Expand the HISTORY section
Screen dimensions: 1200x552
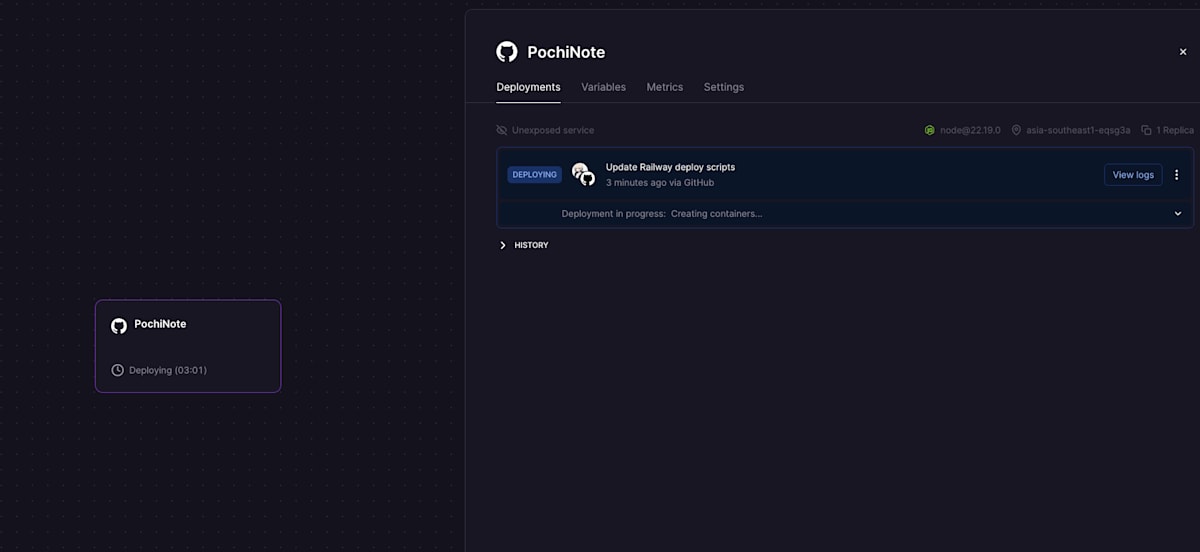pyautogui.click(x=523, y=245)
